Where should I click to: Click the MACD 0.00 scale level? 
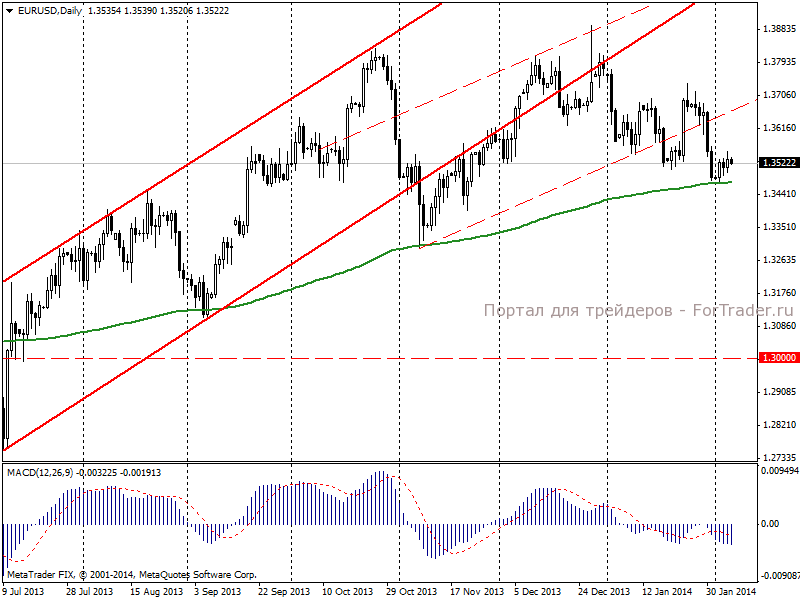coord(769,523)
